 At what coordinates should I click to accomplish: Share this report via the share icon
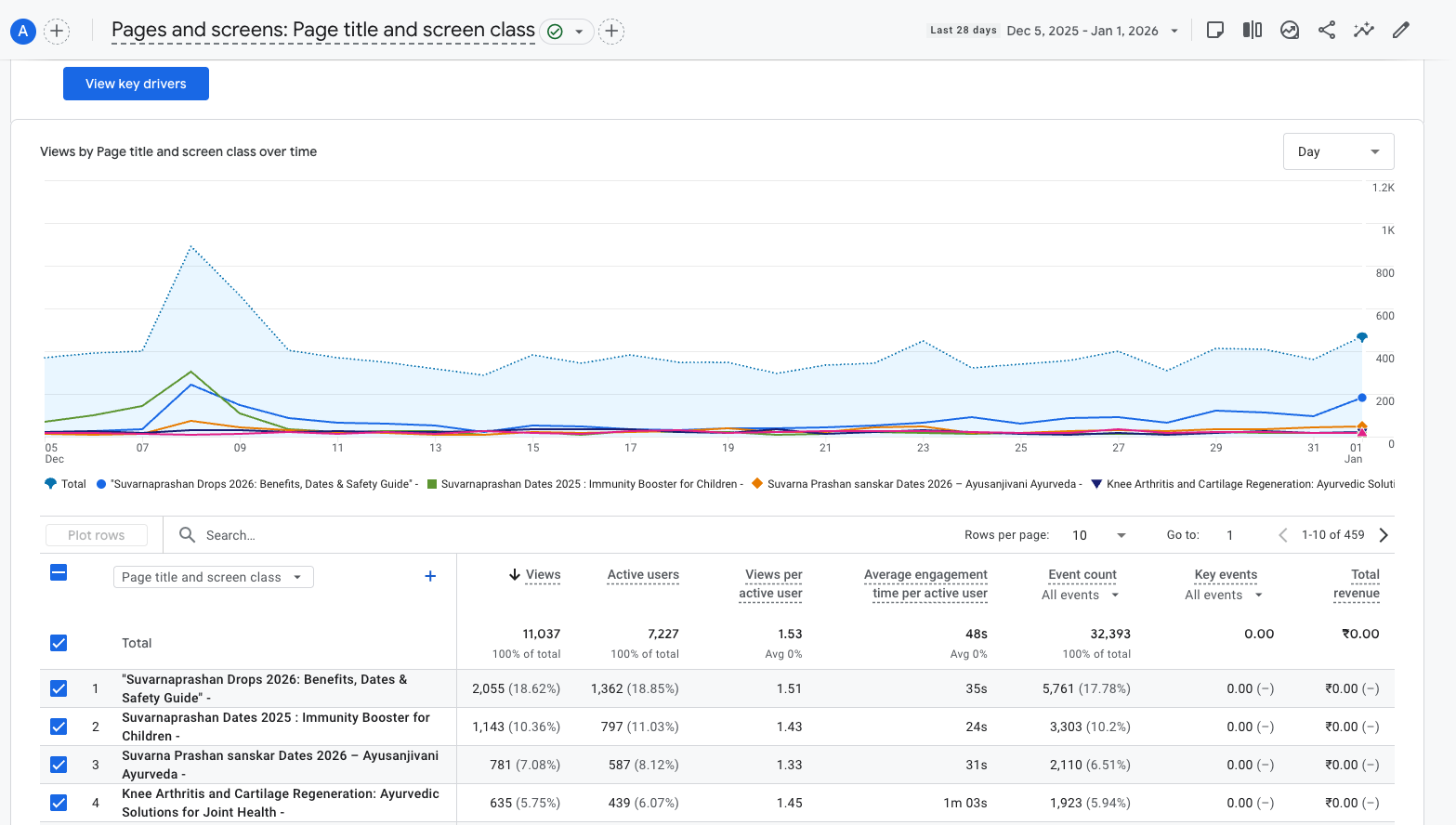pos(1327,30)
